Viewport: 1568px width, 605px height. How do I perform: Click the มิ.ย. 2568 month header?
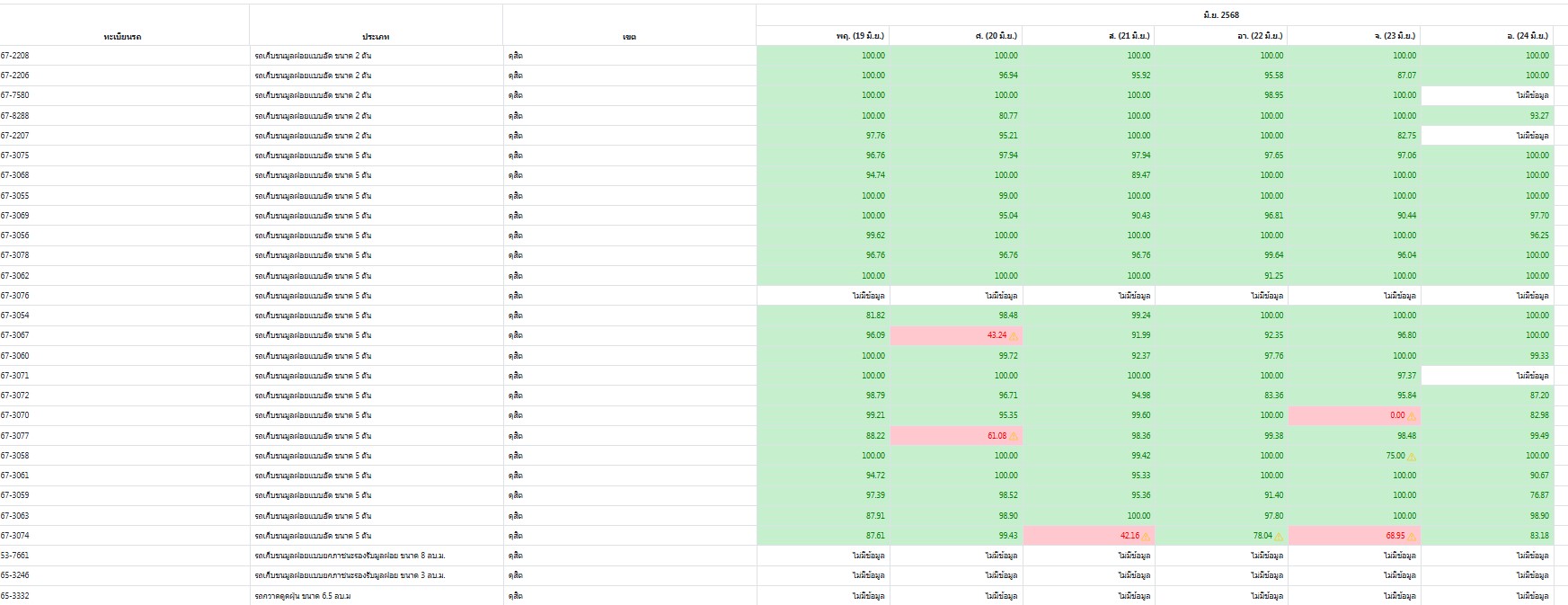point(1220,15)
